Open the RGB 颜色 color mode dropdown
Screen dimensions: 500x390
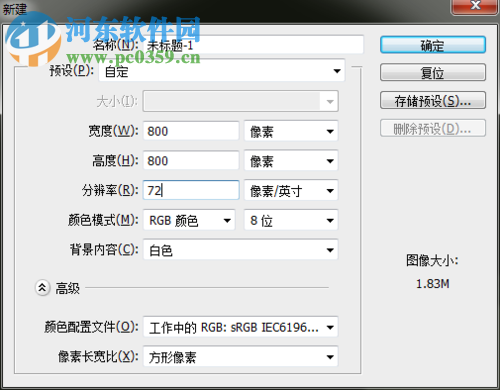pyautogui.click(x=189, y=220)
